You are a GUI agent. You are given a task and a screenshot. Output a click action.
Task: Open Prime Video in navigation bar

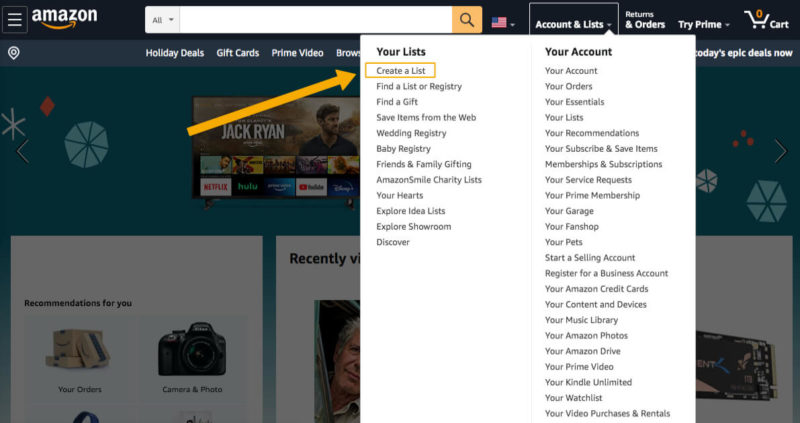(x=297, y=53)
